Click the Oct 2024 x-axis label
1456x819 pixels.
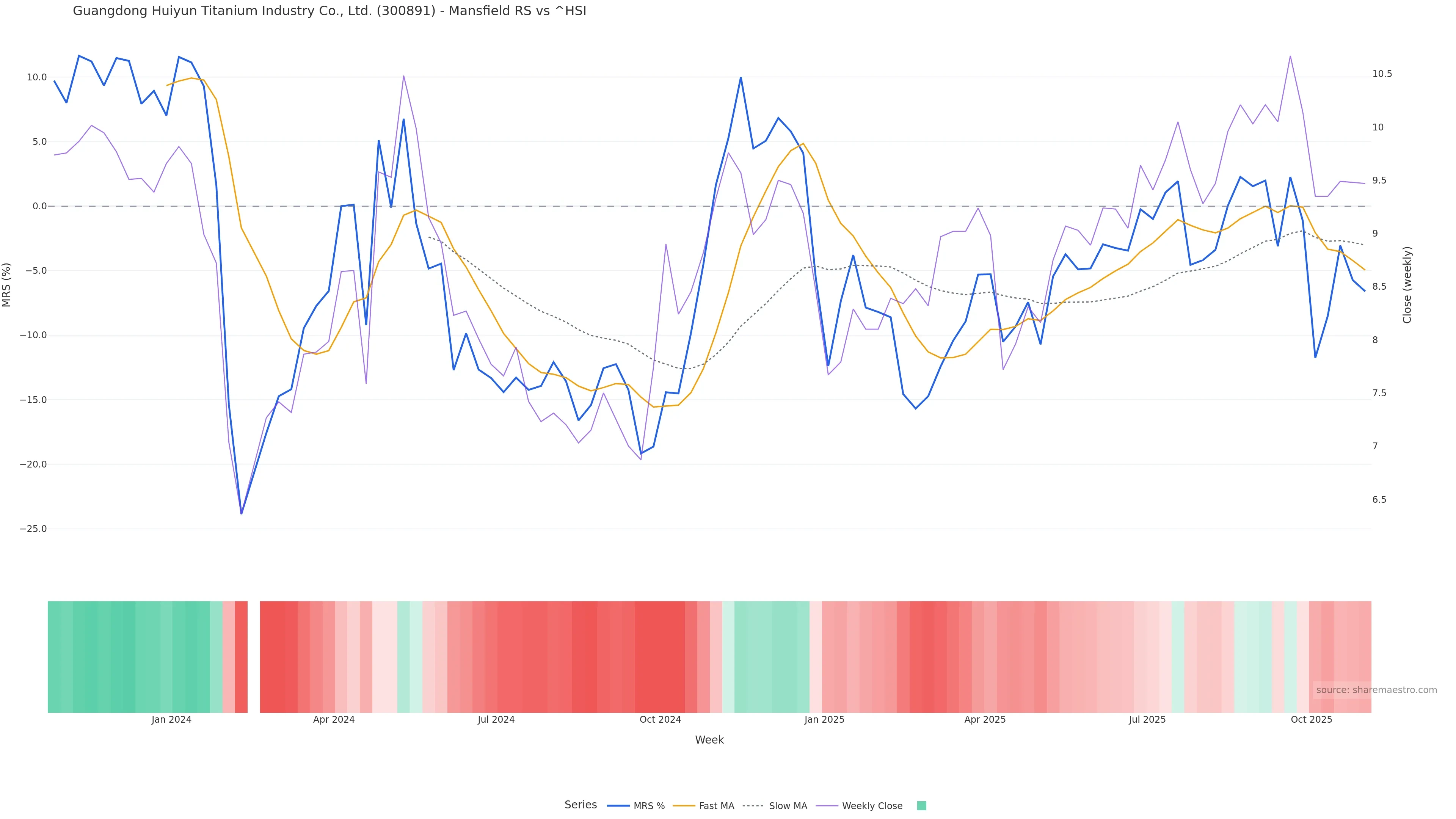pyautogui.click(x=660, y=720)
